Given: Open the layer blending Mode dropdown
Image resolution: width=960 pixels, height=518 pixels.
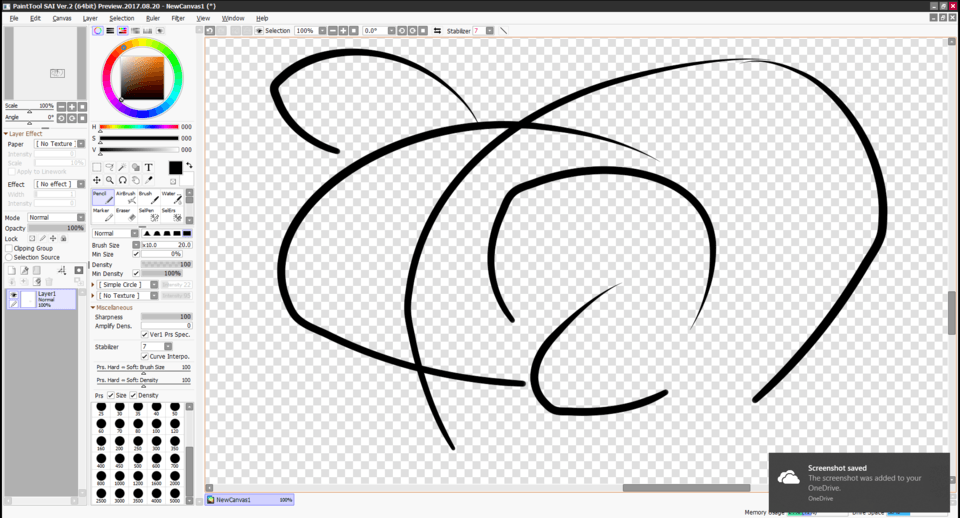Looking at the screenshot, I should click(56, 217).
